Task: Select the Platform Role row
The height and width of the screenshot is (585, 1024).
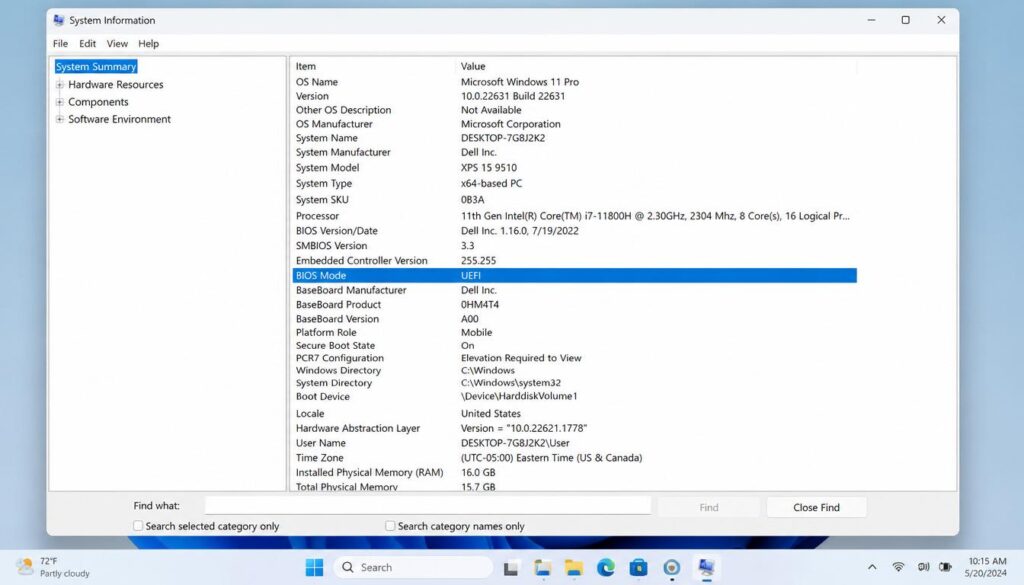Action: tap(575, 332)
